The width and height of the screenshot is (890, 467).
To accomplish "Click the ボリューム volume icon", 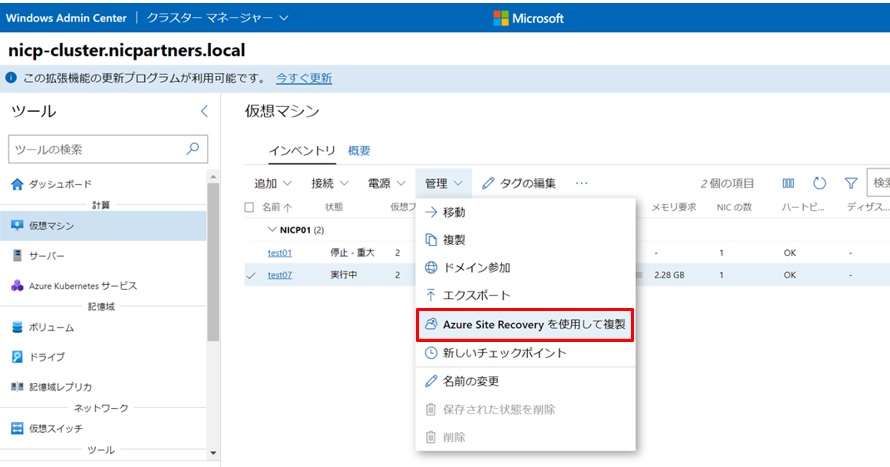I will (17, 327).
